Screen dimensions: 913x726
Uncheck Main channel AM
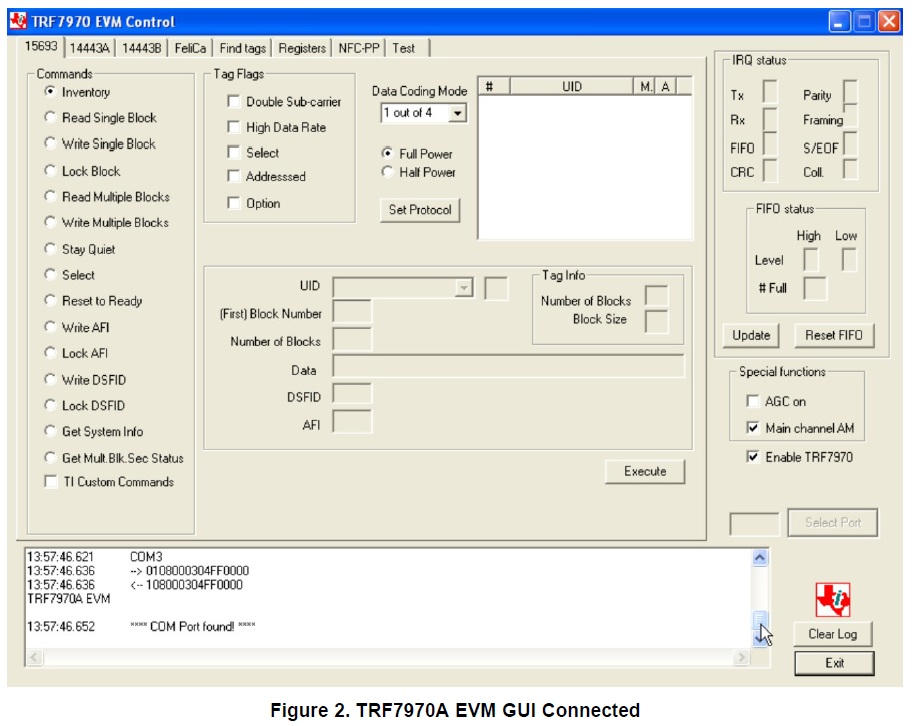[753, 428]
